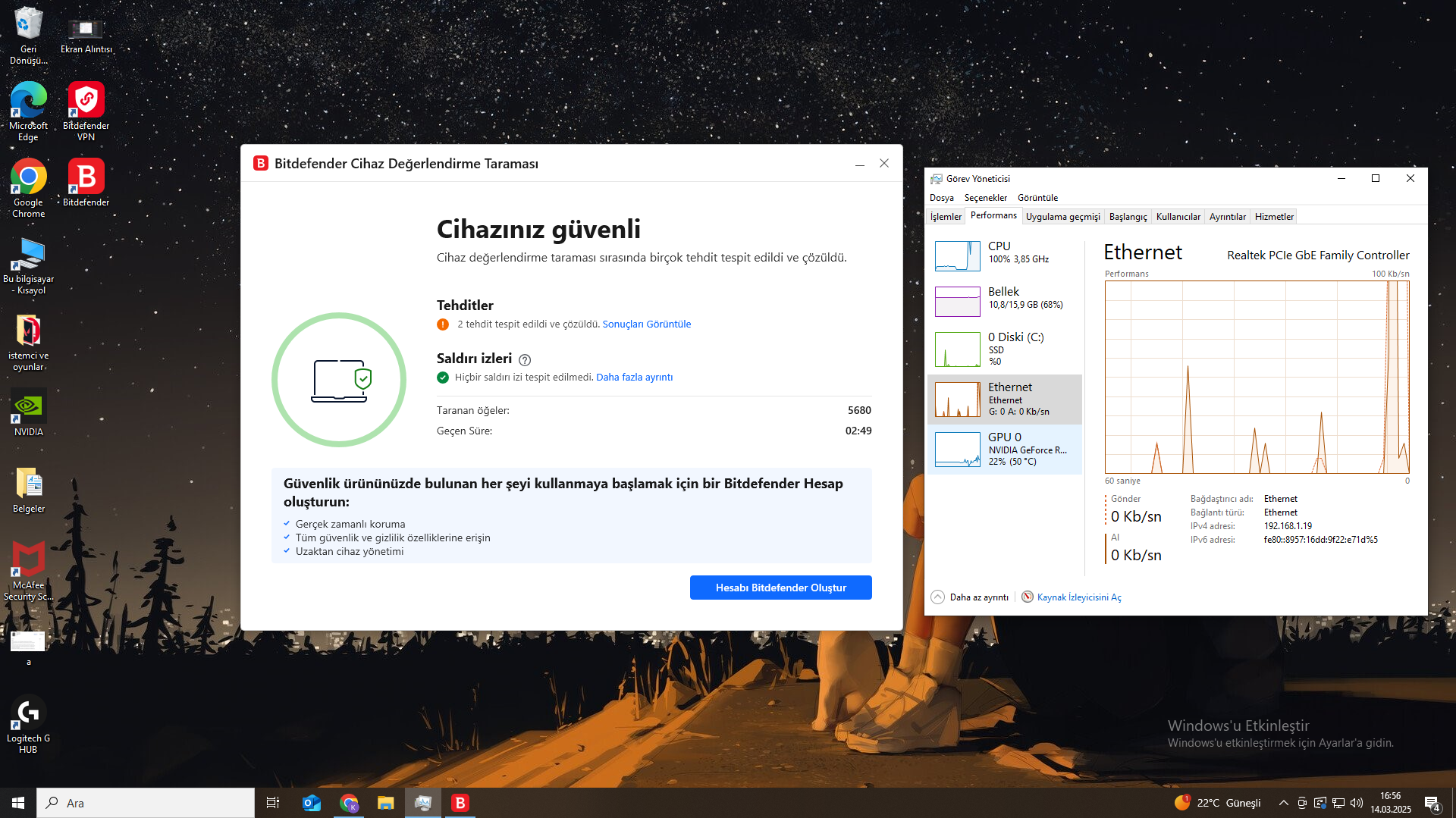
Task: Open the Seçenekler menu in Görev Yöneticisi
Action: tap(986, 198)
